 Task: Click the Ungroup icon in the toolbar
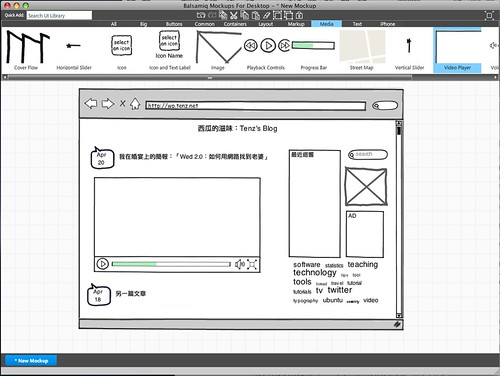288,15
